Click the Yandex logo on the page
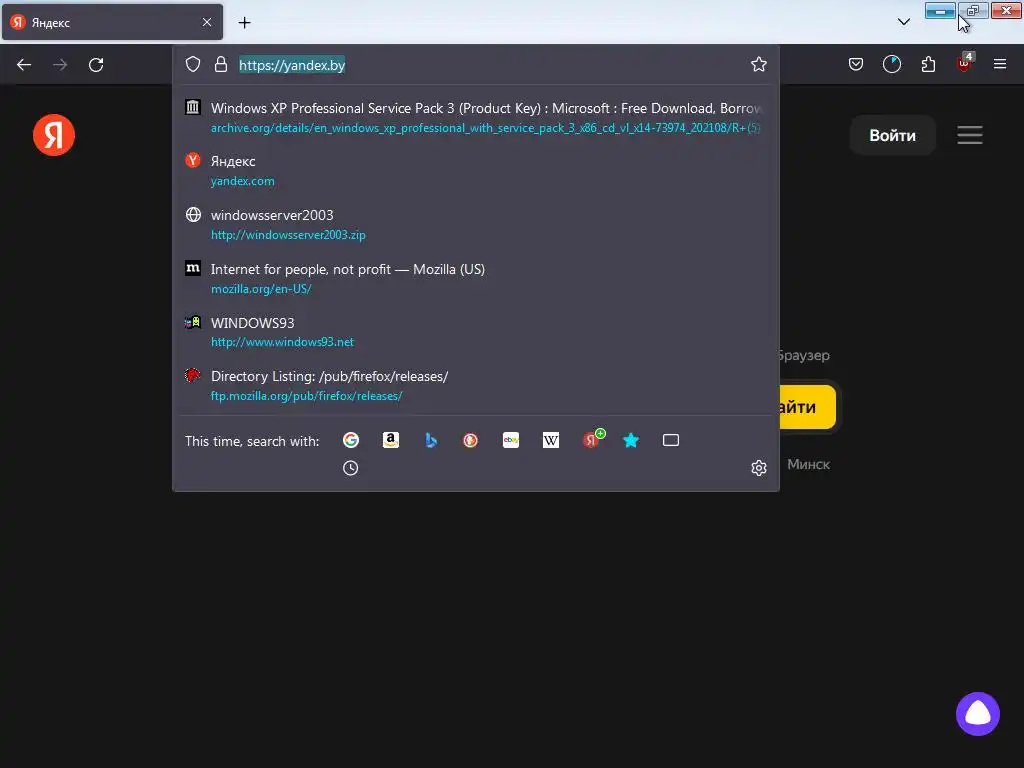 [54, 135]
